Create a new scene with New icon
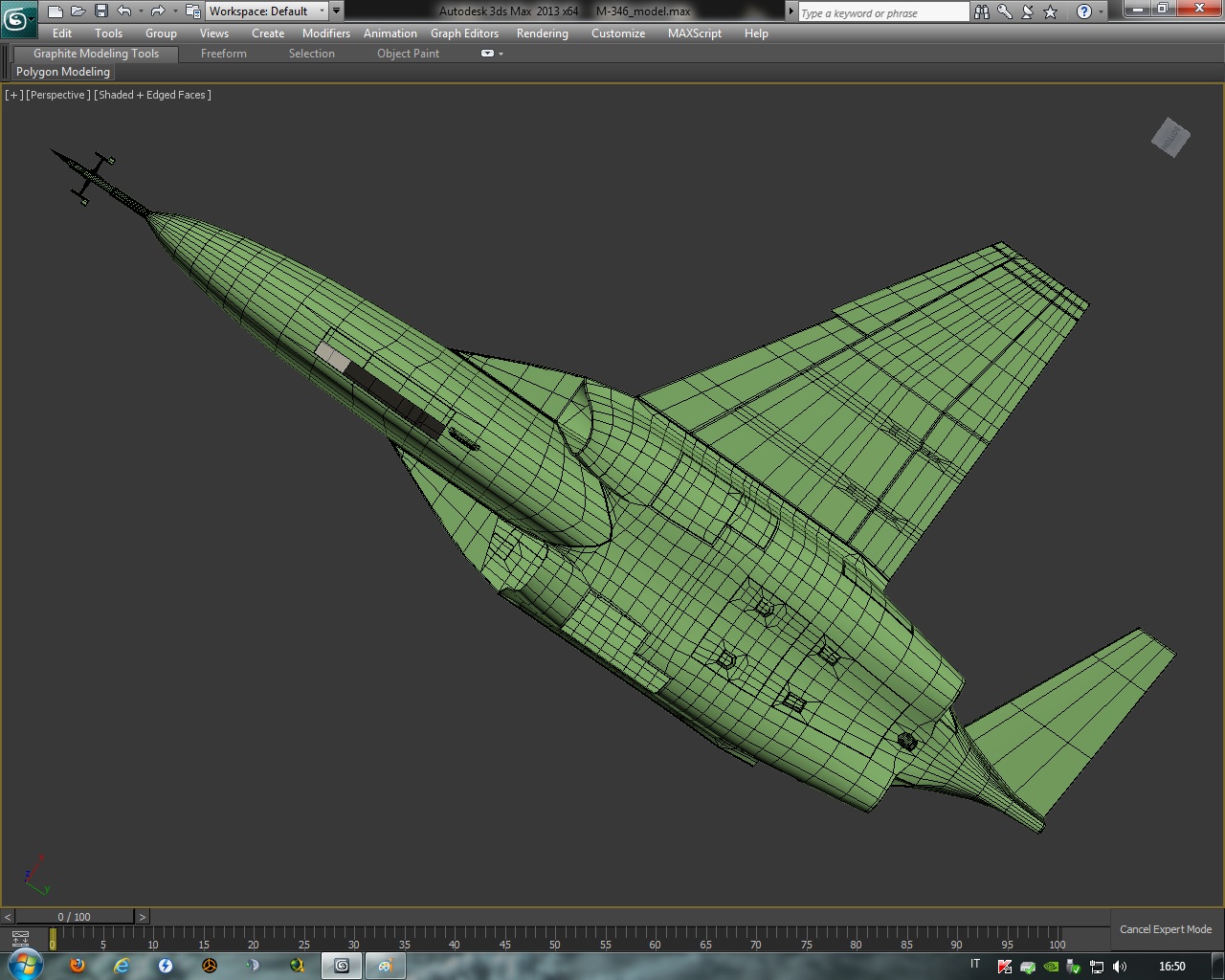Image resolution: width=1225 pixels, height=980 pixels. pos(55,11)
